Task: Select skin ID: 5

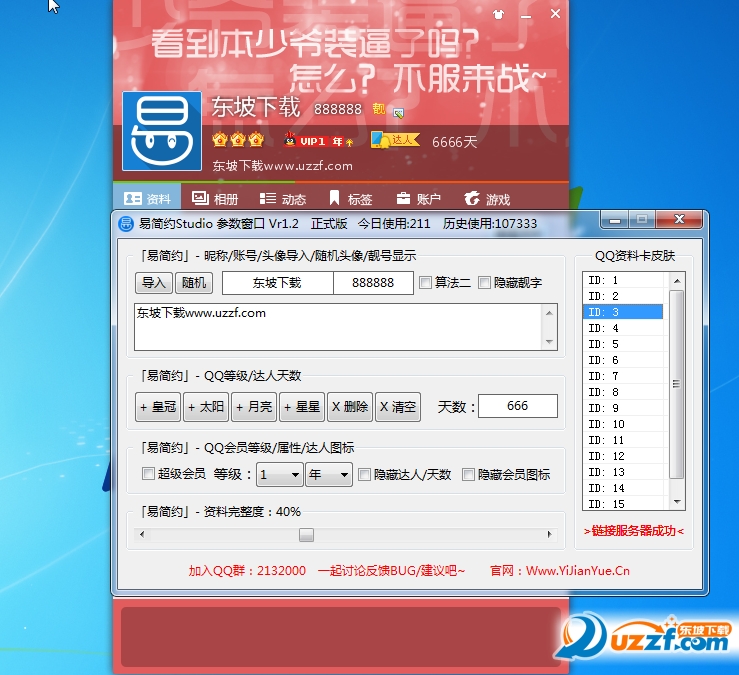Action: 623,344
